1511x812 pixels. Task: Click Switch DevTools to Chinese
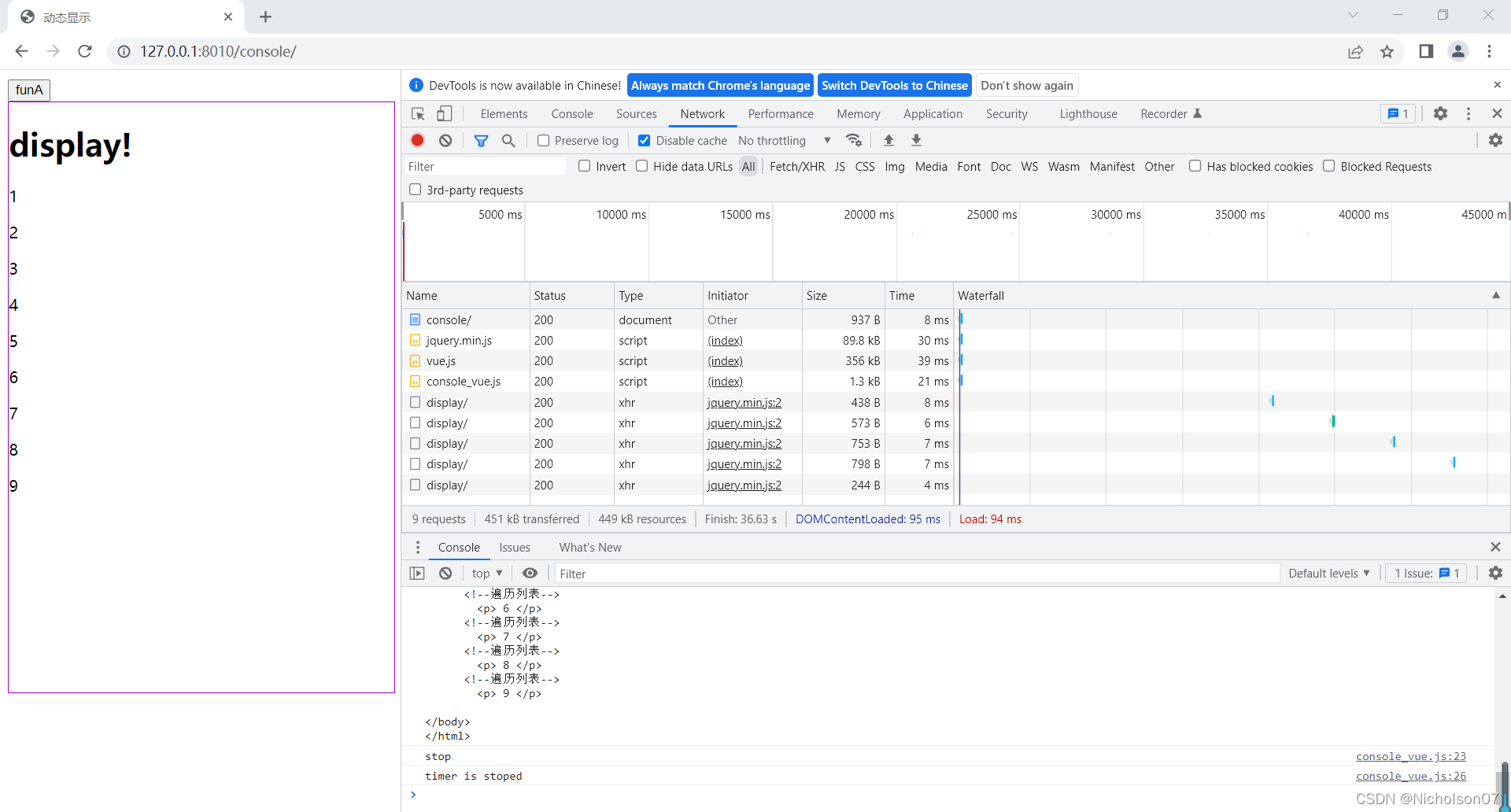pyautogui.click(x=894, y=85)
